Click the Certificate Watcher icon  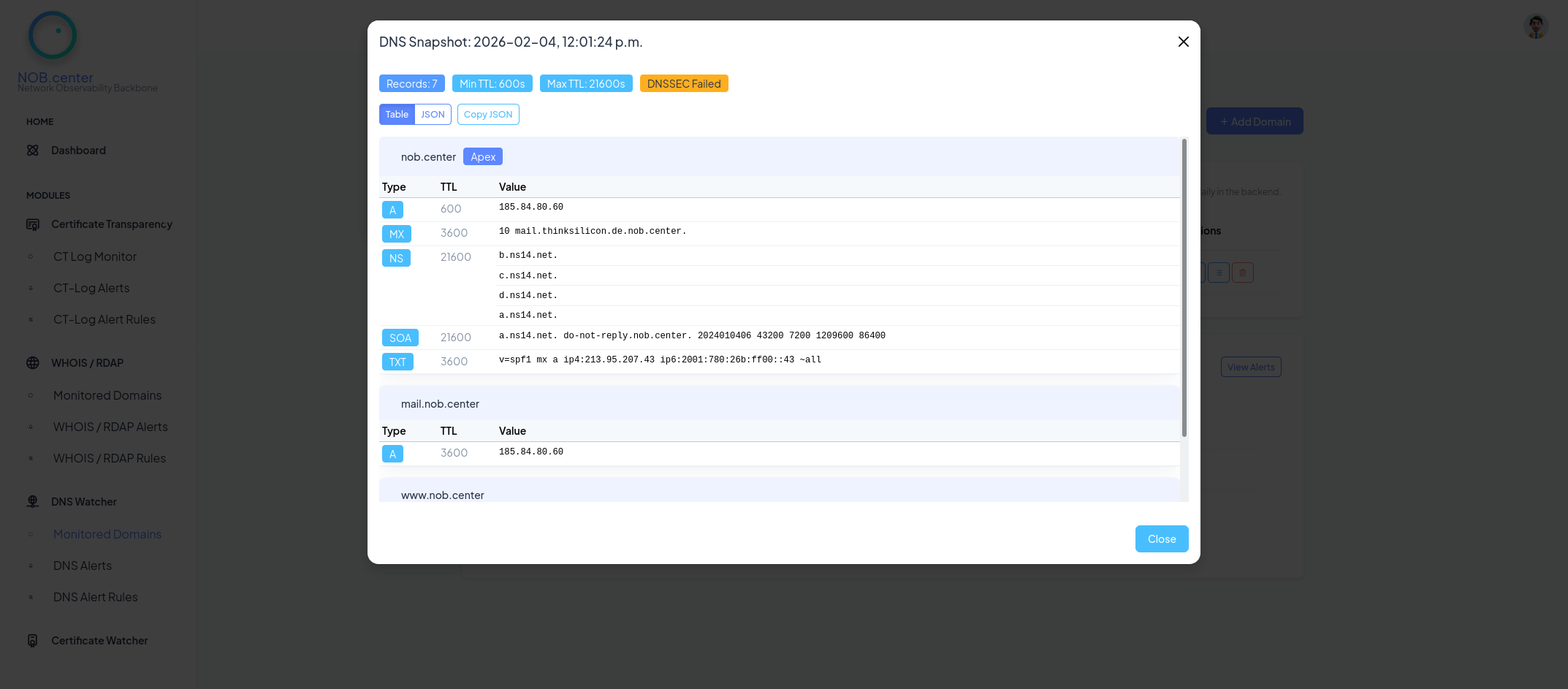(x=33, y=640)
